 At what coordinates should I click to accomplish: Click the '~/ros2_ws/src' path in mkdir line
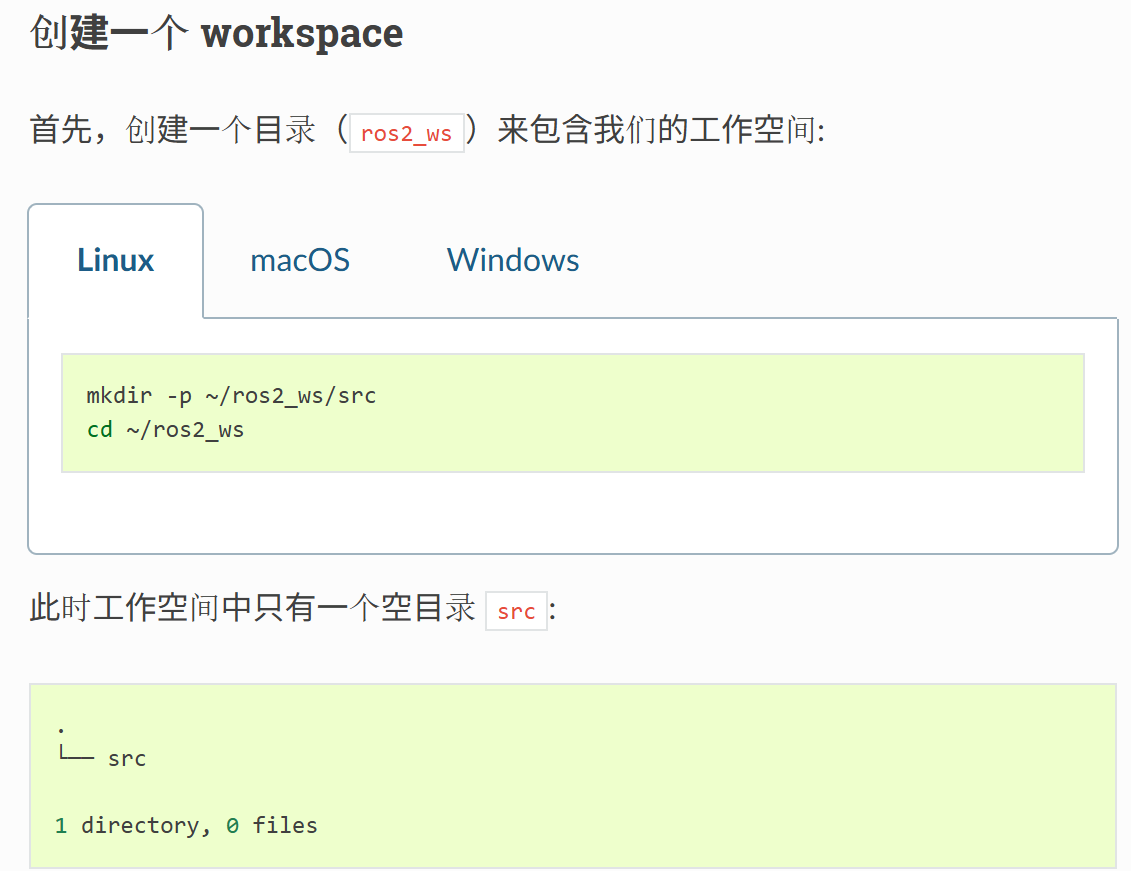point(290,396)
